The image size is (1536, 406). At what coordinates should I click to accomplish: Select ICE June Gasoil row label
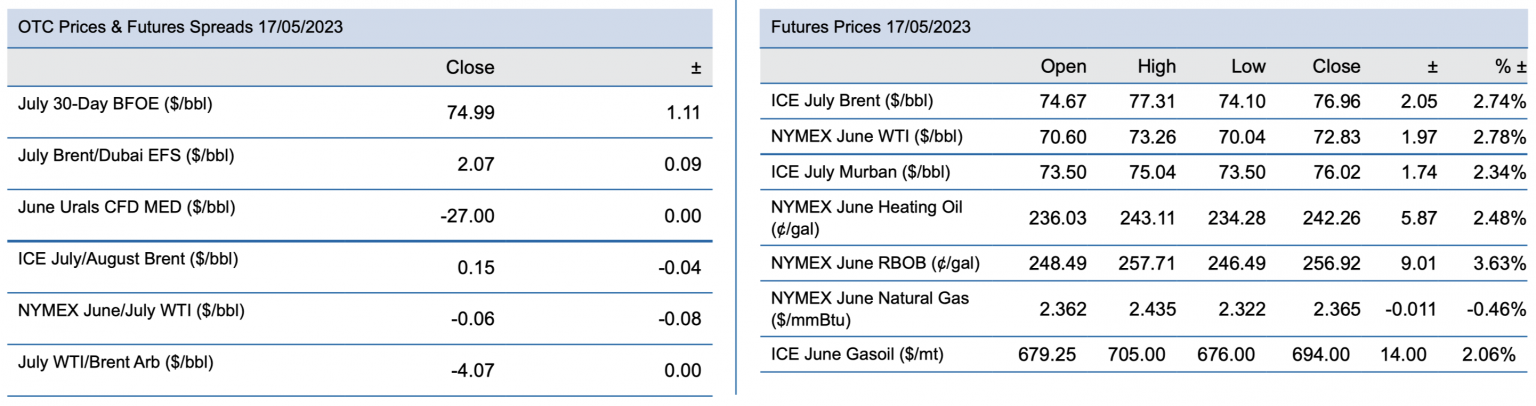(x=858, y=353)
